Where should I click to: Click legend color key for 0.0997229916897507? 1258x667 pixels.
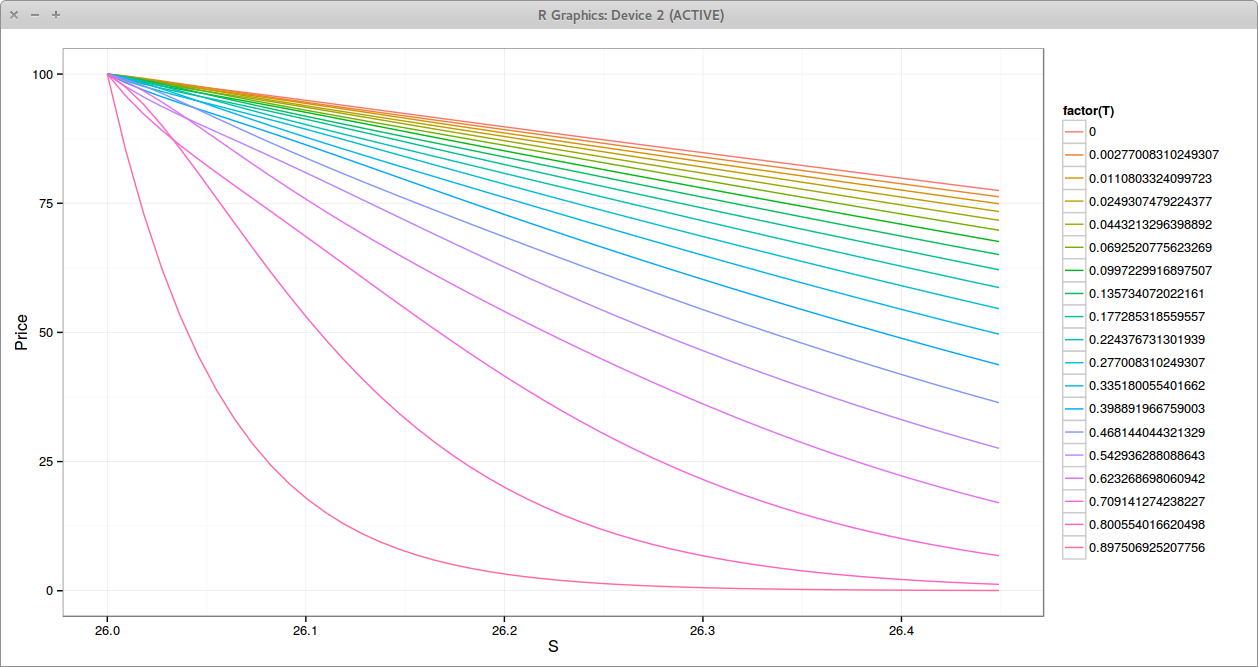tap(1074, 270)
